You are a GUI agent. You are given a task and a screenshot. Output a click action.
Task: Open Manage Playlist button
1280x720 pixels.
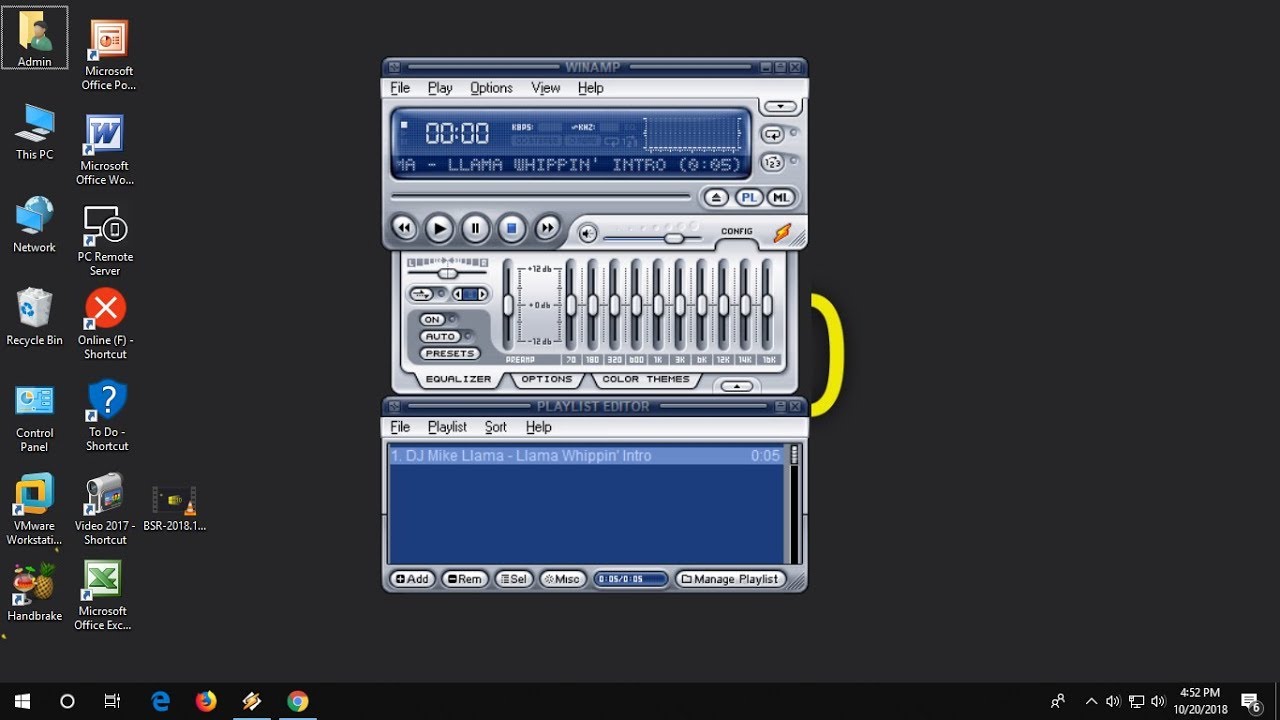[x=729, y=579]
